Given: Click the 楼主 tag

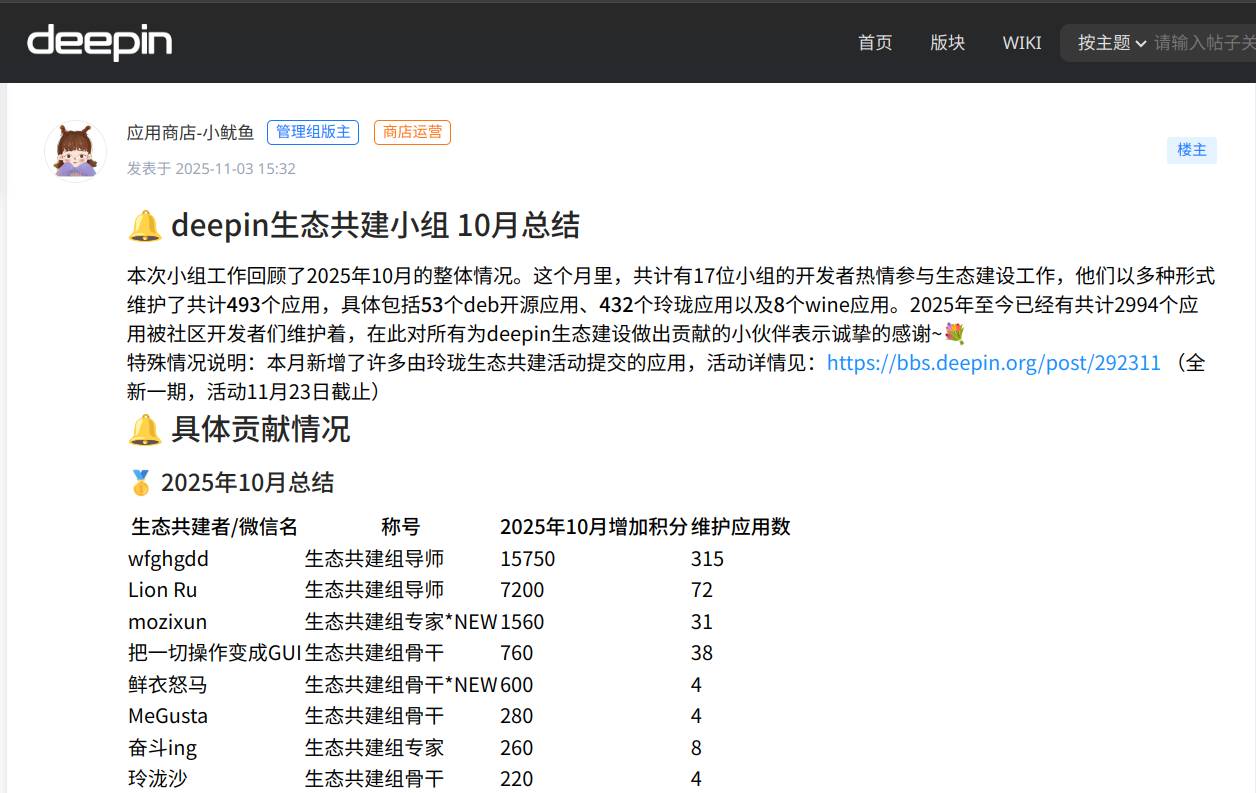Looking at the screenshot, I should point(1192,150).
